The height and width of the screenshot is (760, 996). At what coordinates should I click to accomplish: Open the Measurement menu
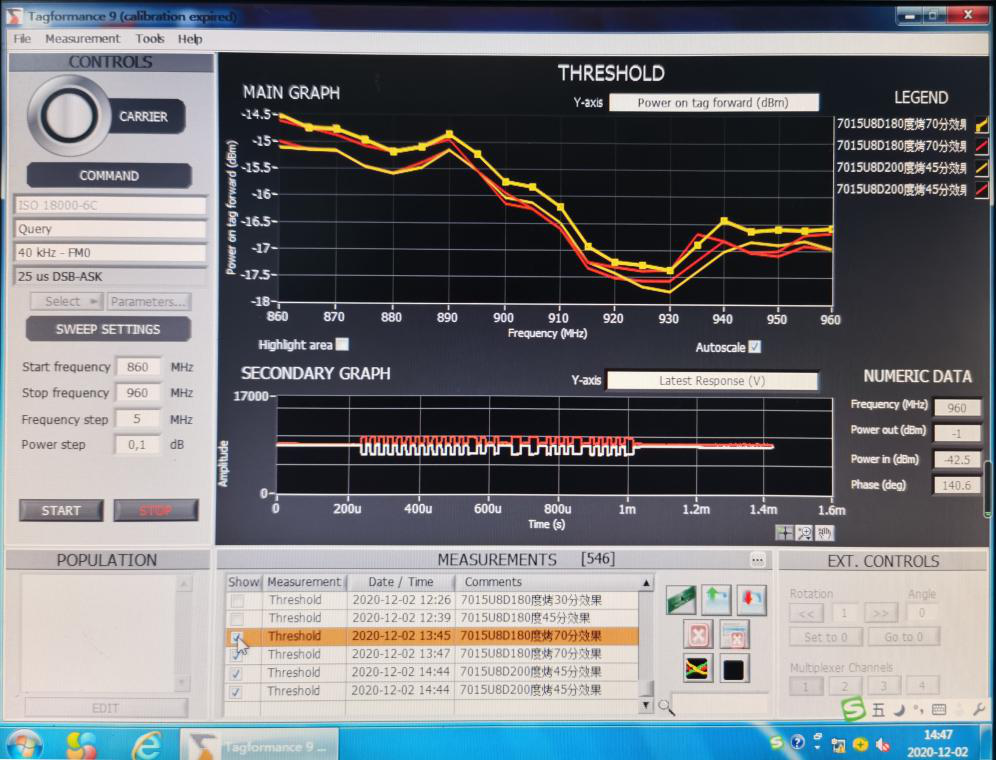pyautogui.click(x=82, y=39)
